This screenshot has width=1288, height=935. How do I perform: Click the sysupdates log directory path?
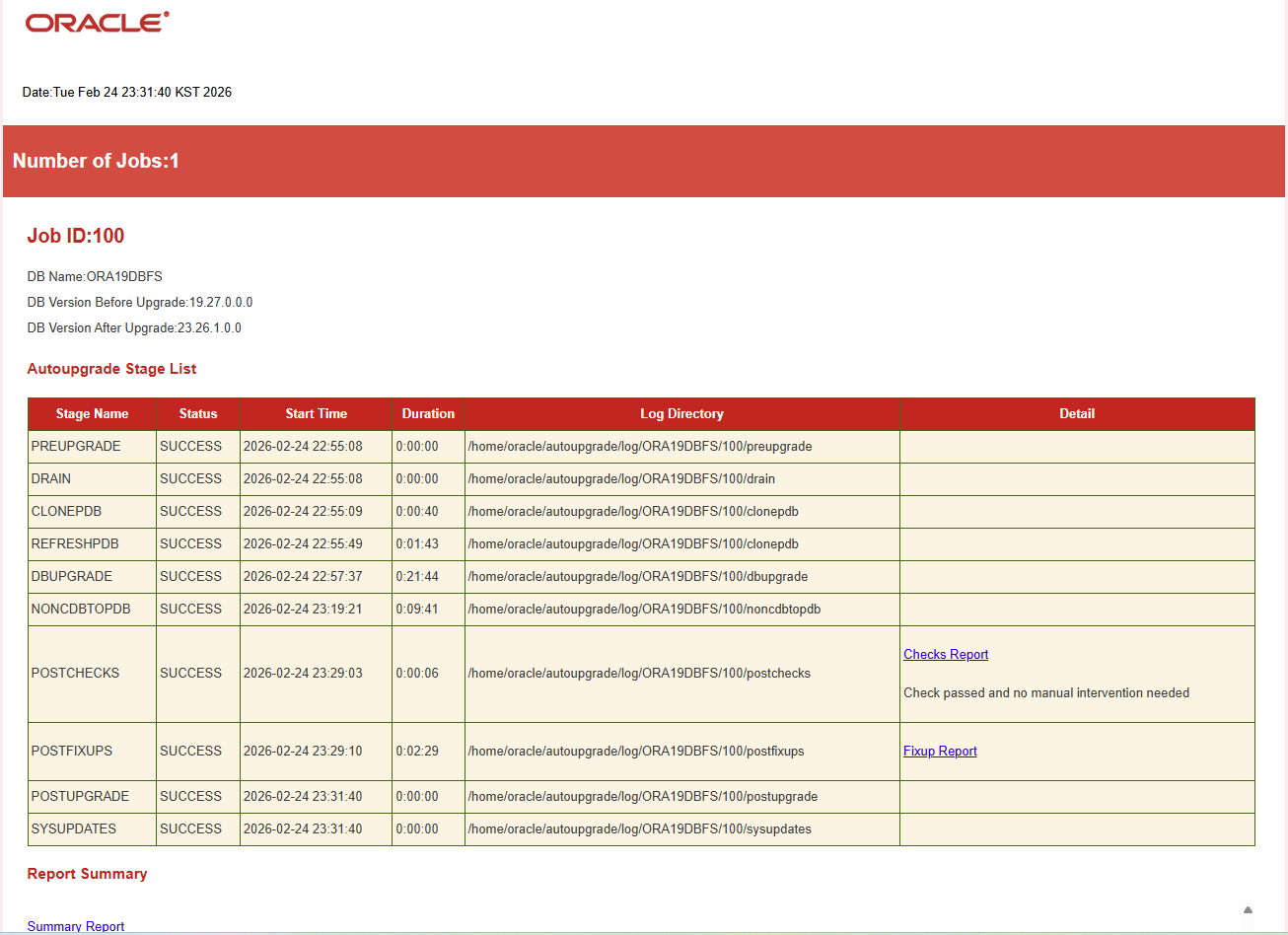coord(639,829)
